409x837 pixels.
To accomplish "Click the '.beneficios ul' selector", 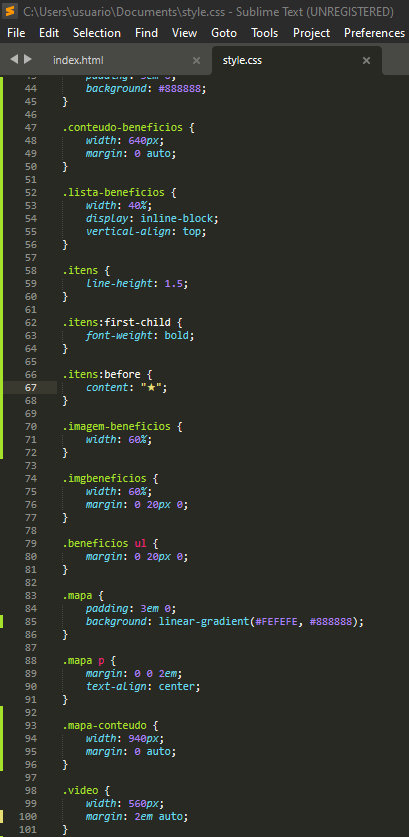I will click(x=103, y=544).
